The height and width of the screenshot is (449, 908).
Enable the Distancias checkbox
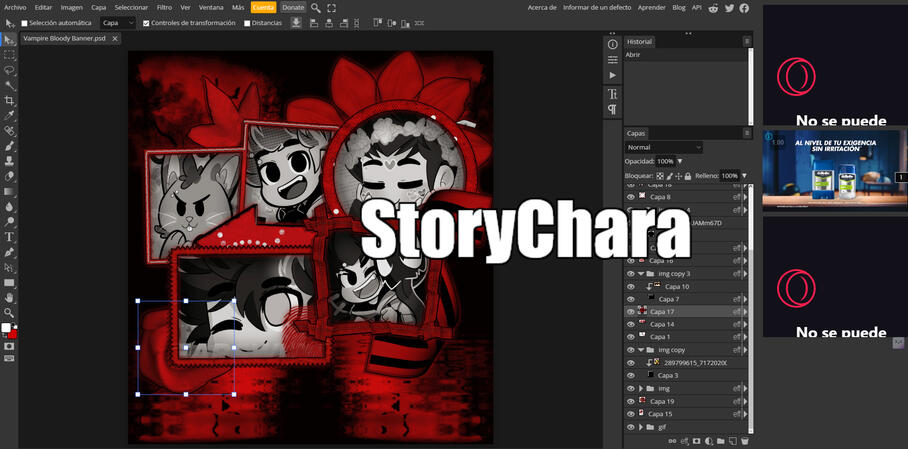click(x=248, y=23)
